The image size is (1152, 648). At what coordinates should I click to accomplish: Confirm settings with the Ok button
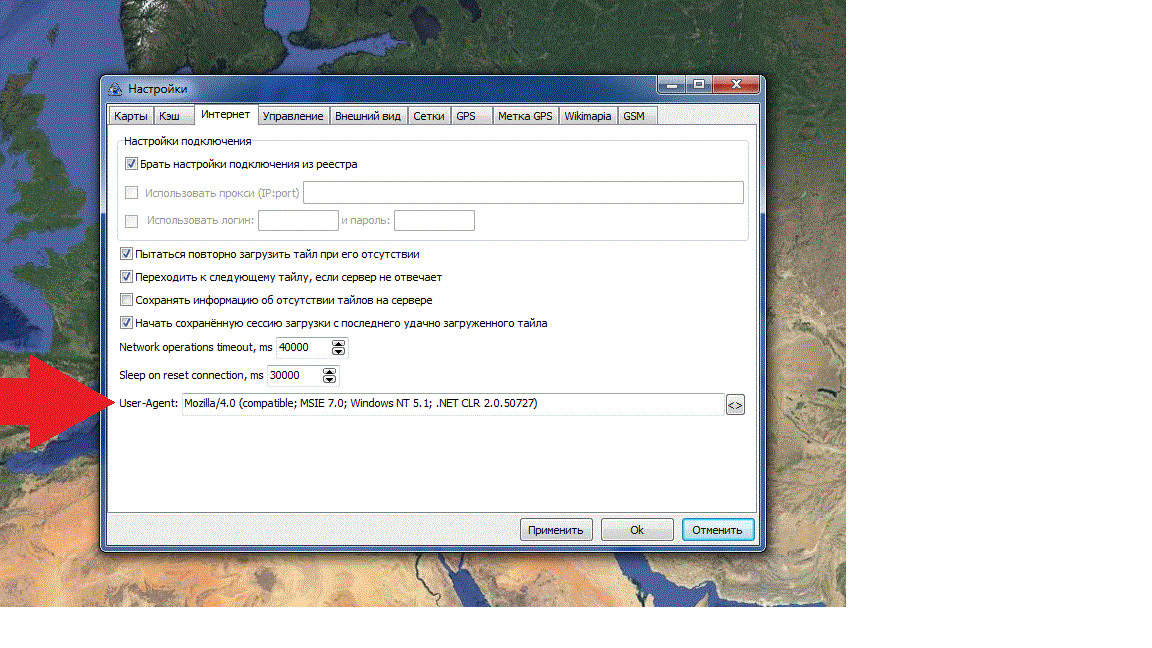(637, 530)
